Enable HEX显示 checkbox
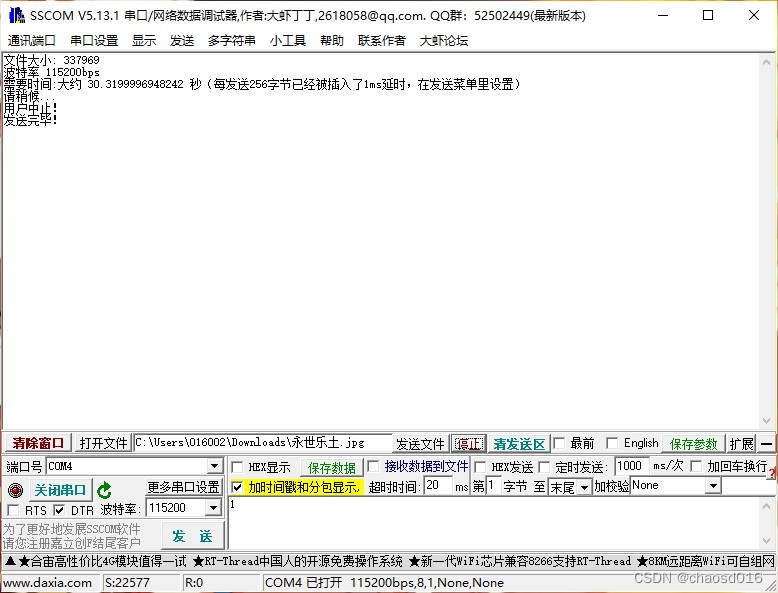The height and width of the screenshot is (593, 778). (x=237, y=467)
